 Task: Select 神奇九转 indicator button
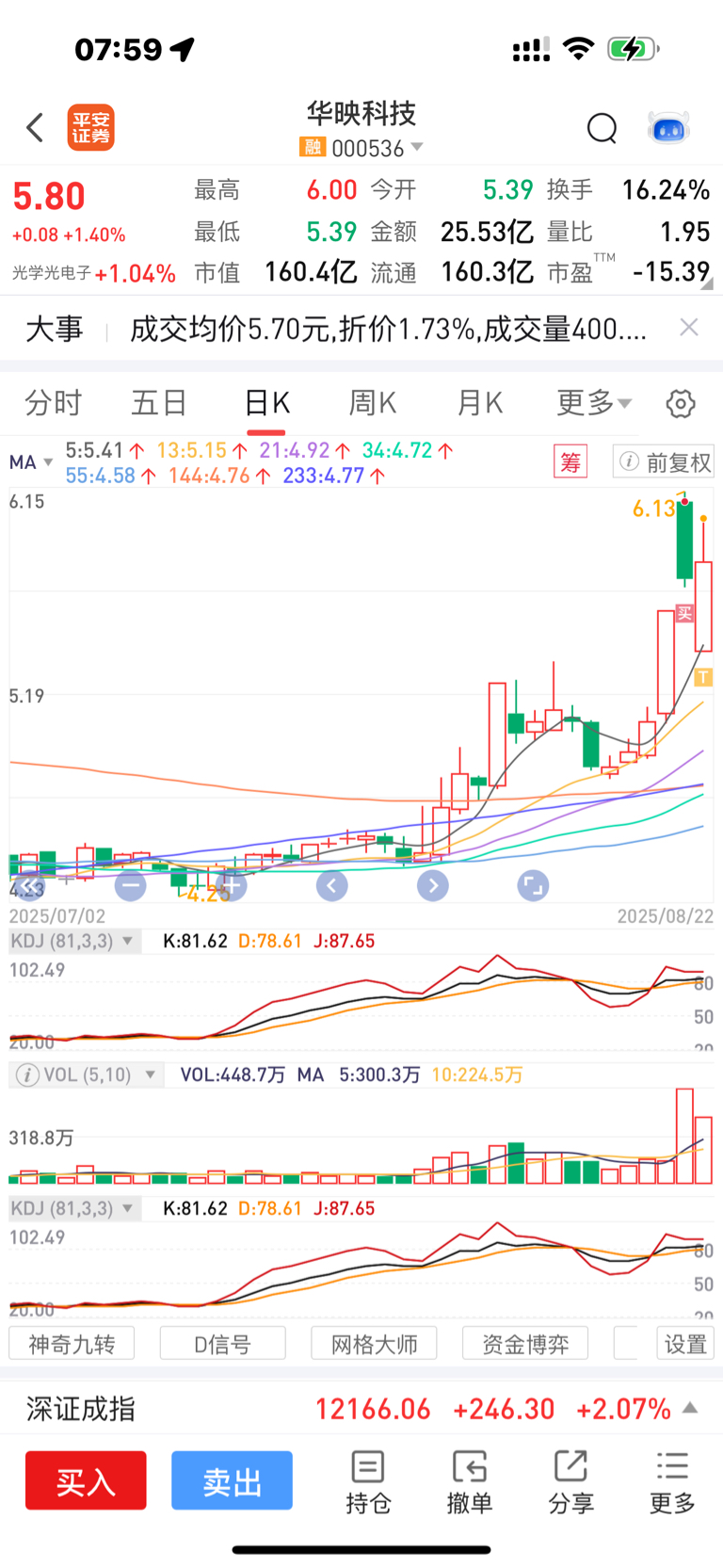pyautogui.click(x=72, y=1343)
